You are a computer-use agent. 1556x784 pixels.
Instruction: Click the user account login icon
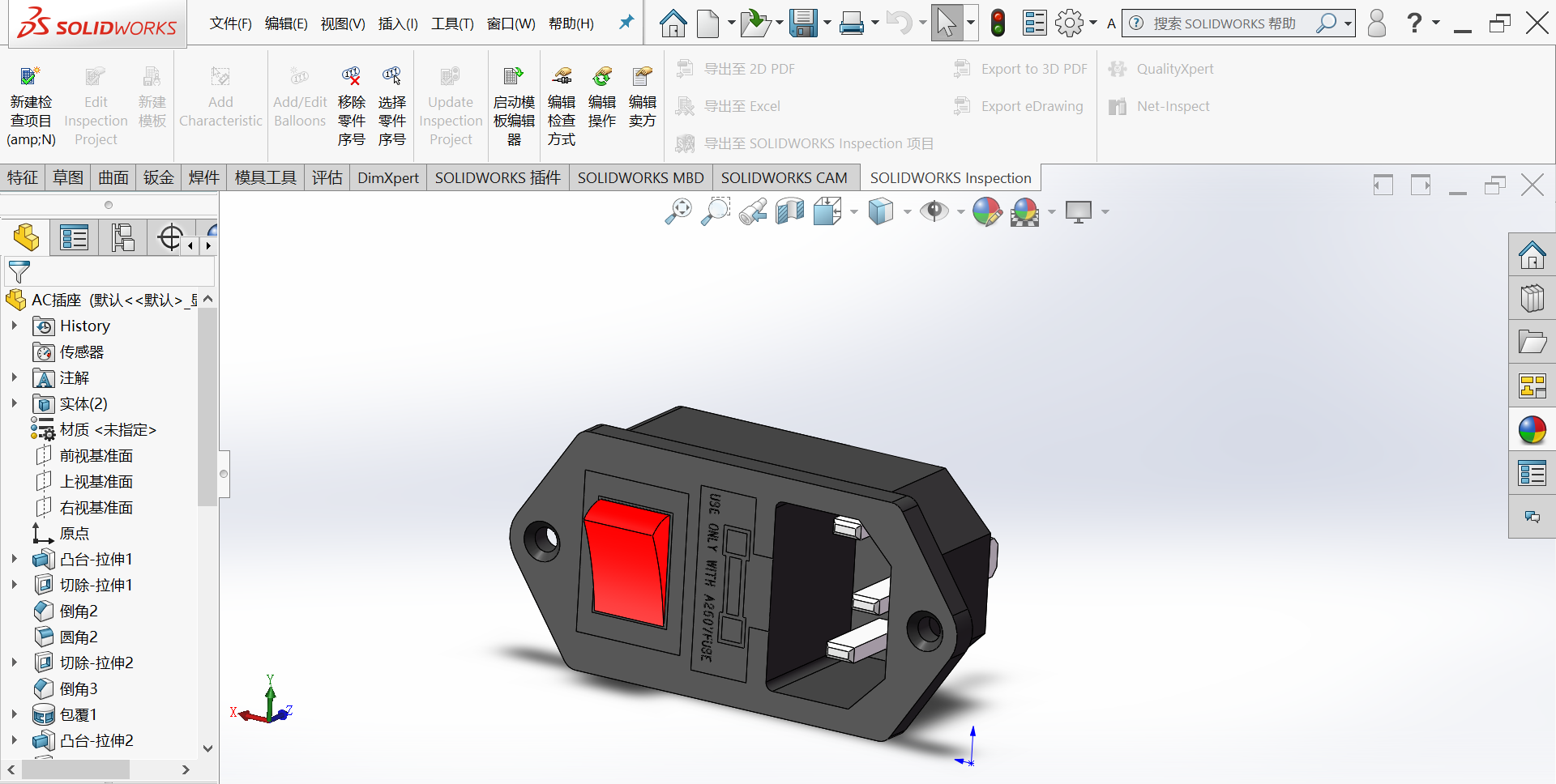[x=1377, y=23]
